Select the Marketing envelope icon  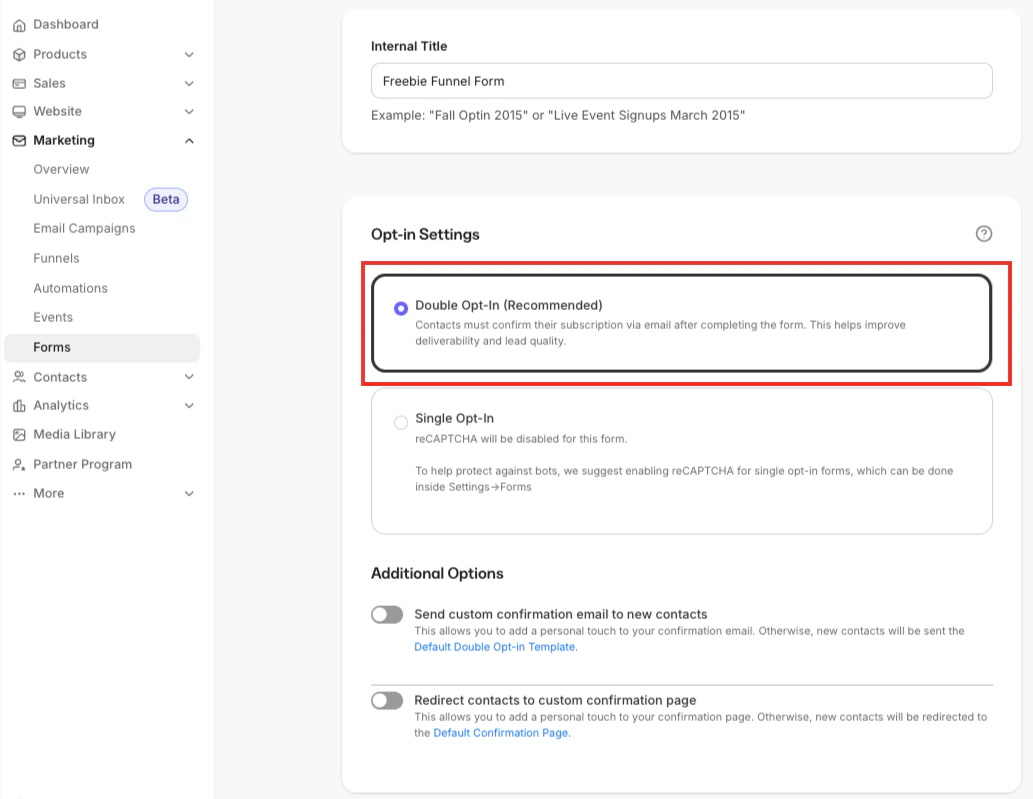click(17, 140)
